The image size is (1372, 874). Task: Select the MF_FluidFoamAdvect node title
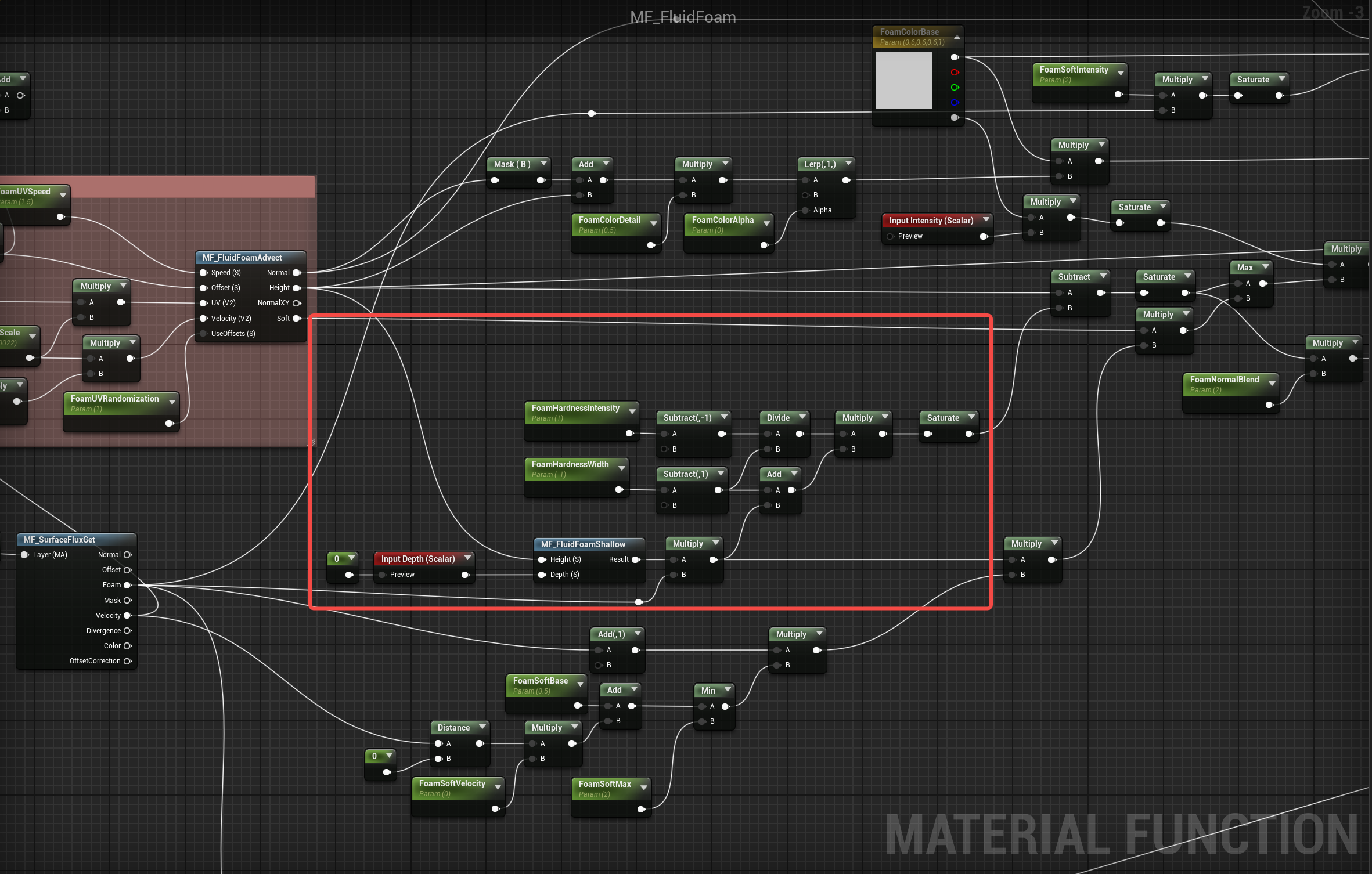[242, 258]
